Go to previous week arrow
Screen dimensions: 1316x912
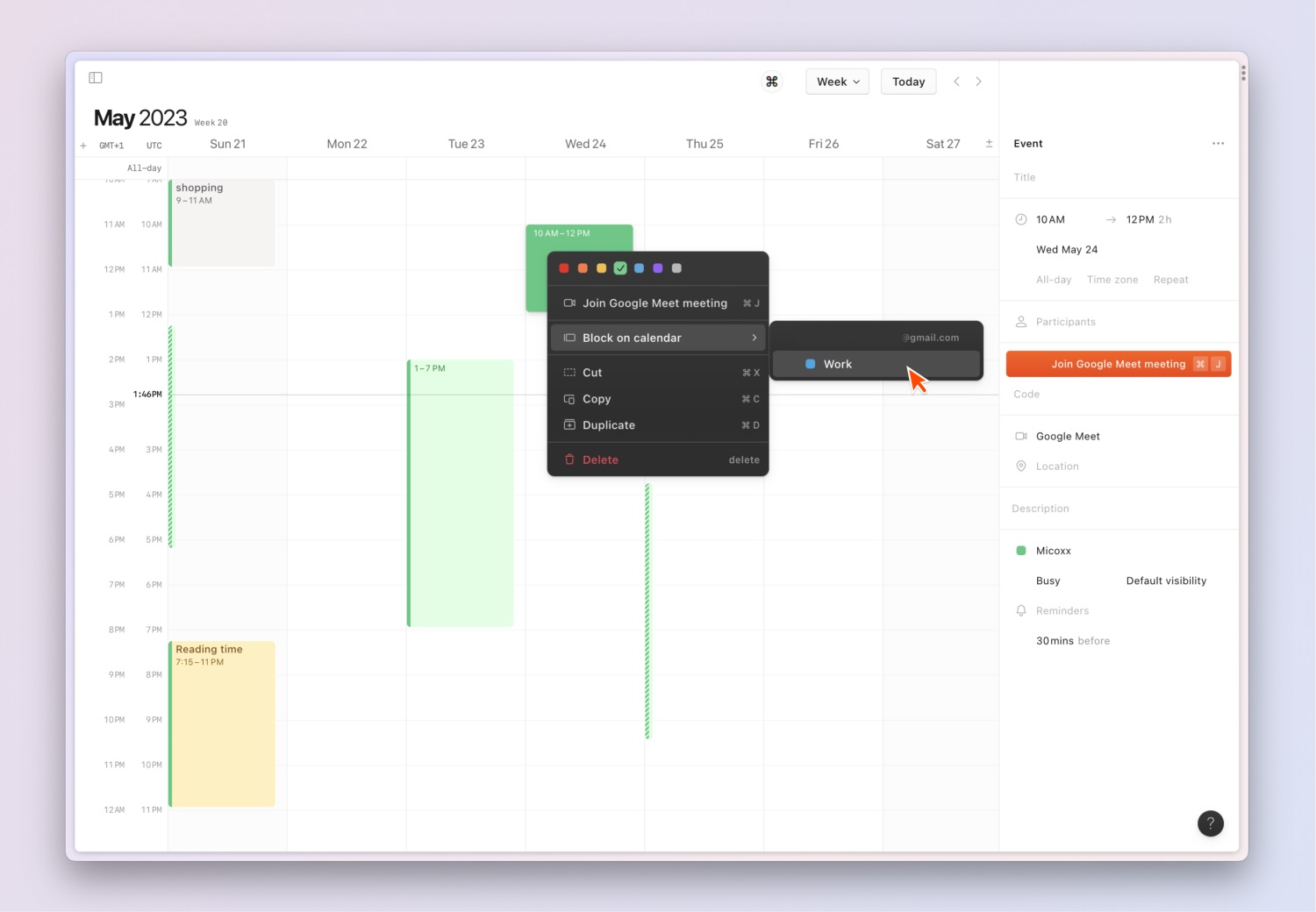(956, 82)
